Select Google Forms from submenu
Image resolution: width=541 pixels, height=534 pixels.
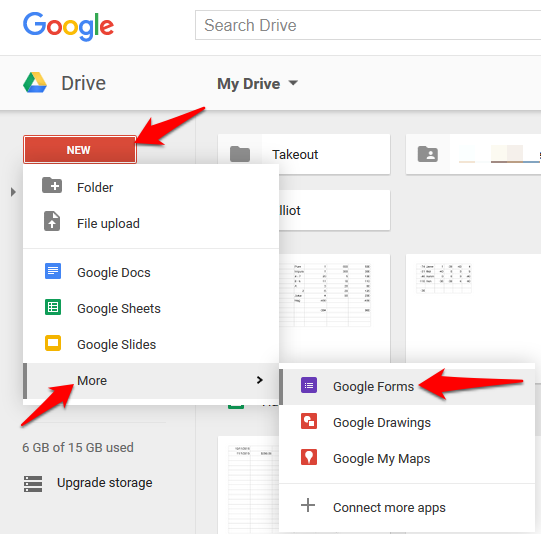pyautogui.click(x=407, y=386)
